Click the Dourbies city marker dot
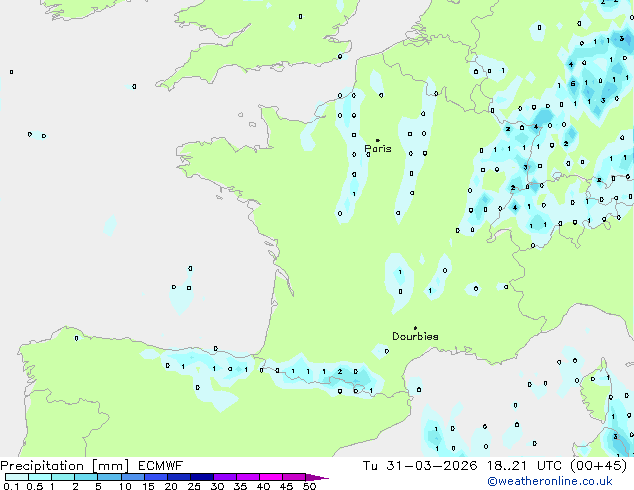Image resolution: width=634 pixels, height=490 pixels. pyautogui.click(x=415, y=328)
